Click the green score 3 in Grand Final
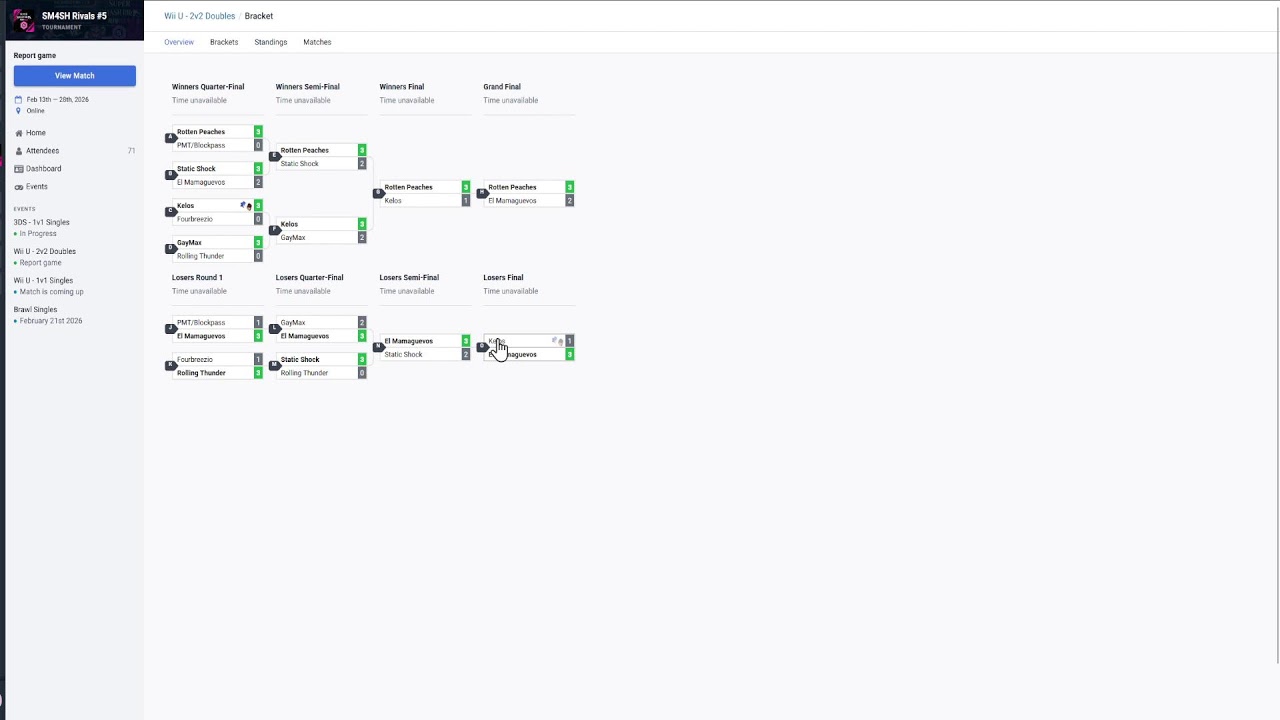Viewport: 1280px width, 720px height. [x=570, y=187]
